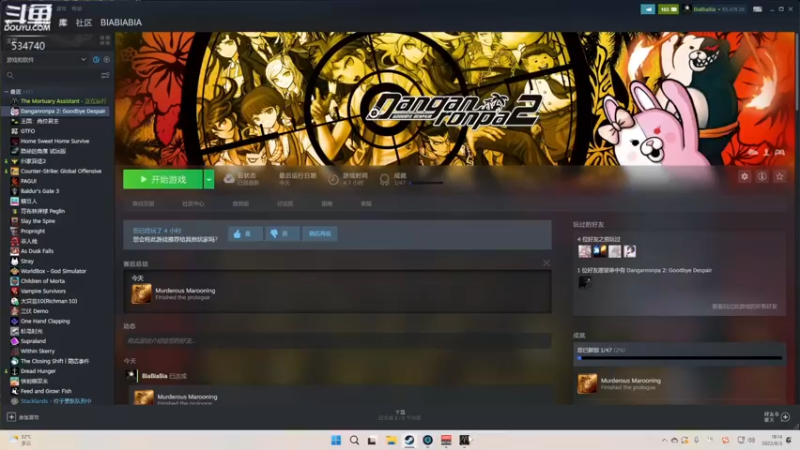This screenshot has width=800, height=450.
Task: Select Home Sweet Home Survive
Action: (x=55, y=141)
